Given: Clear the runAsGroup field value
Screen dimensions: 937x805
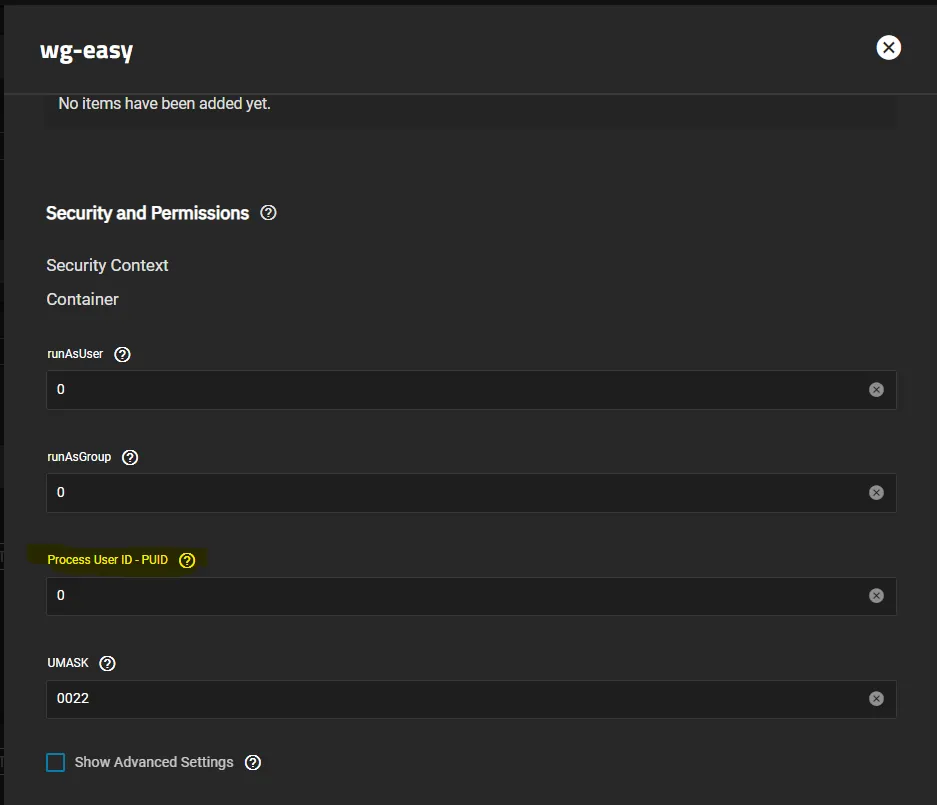Looking at the screenshot, I should pos(876,493).
